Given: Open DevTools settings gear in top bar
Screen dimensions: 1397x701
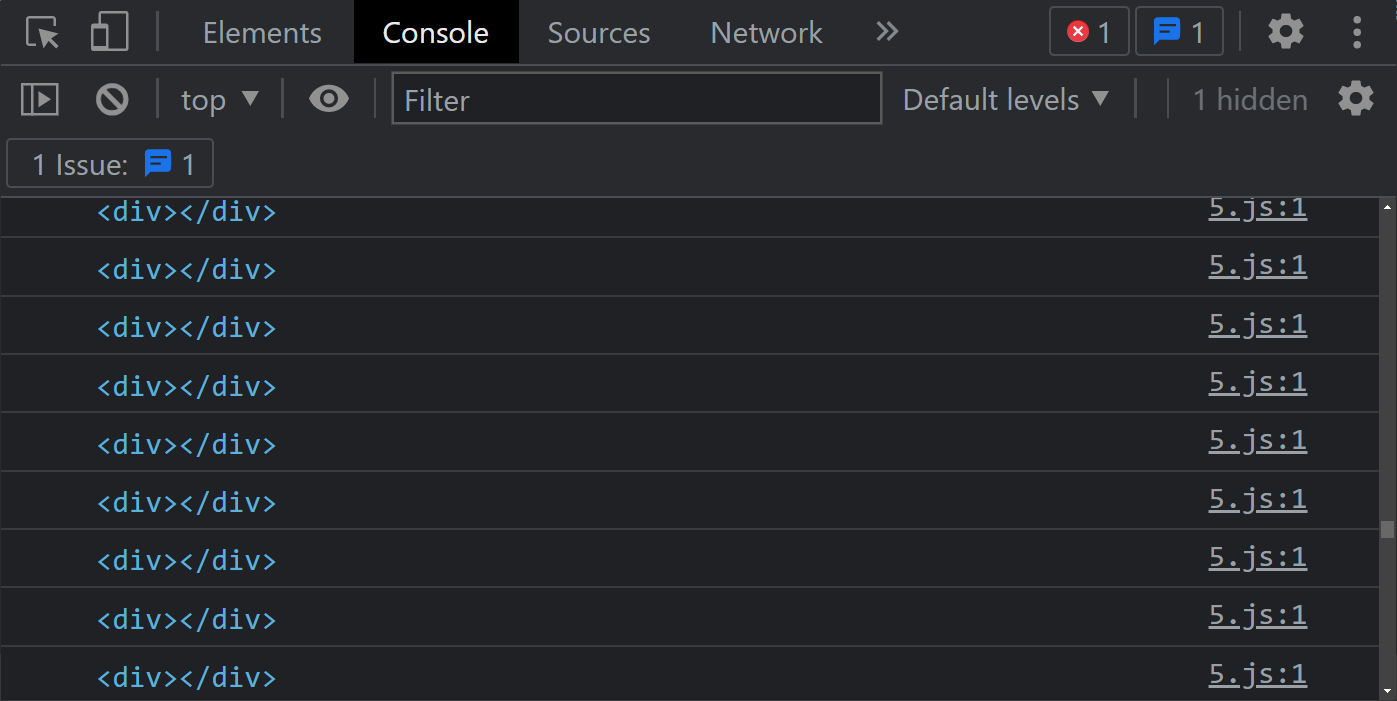Looking at the screenshot, I should 1286,32.
